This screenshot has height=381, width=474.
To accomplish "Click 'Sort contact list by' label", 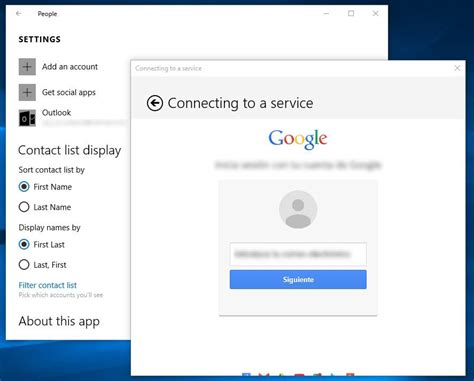I will coord(52,170).
